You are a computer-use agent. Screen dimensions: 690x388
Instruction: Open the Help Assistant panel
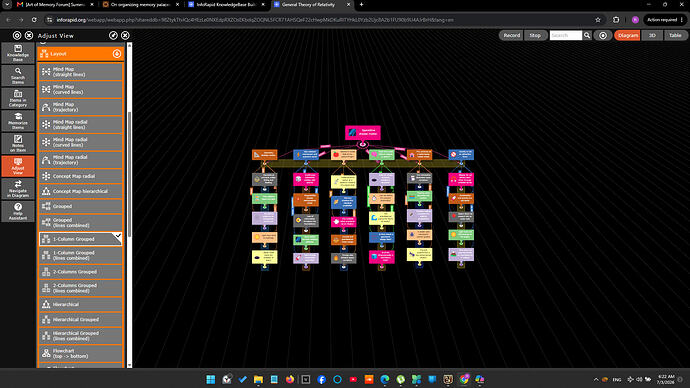[18, 212]
